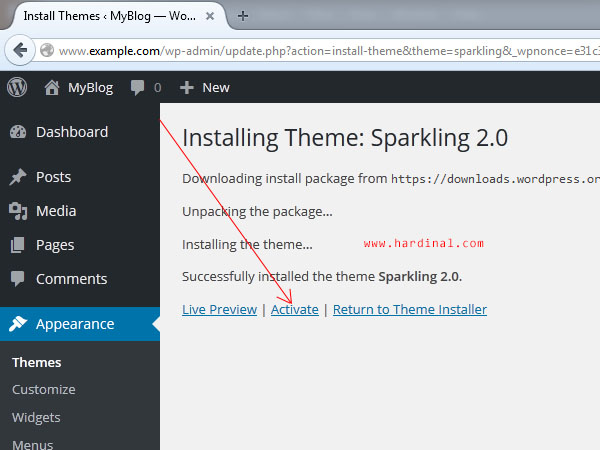
Task: Click the Media camera-music icon
Action: tap(18, 211)
